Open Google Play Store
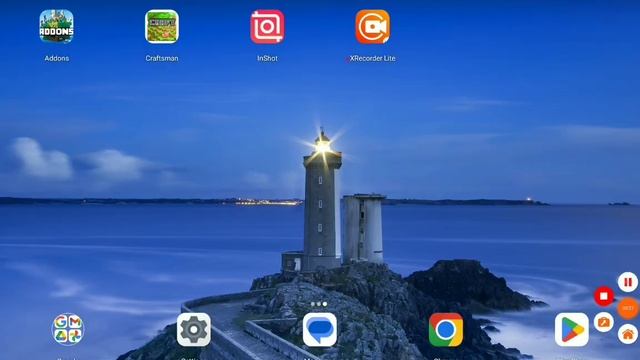 (571, 329)
